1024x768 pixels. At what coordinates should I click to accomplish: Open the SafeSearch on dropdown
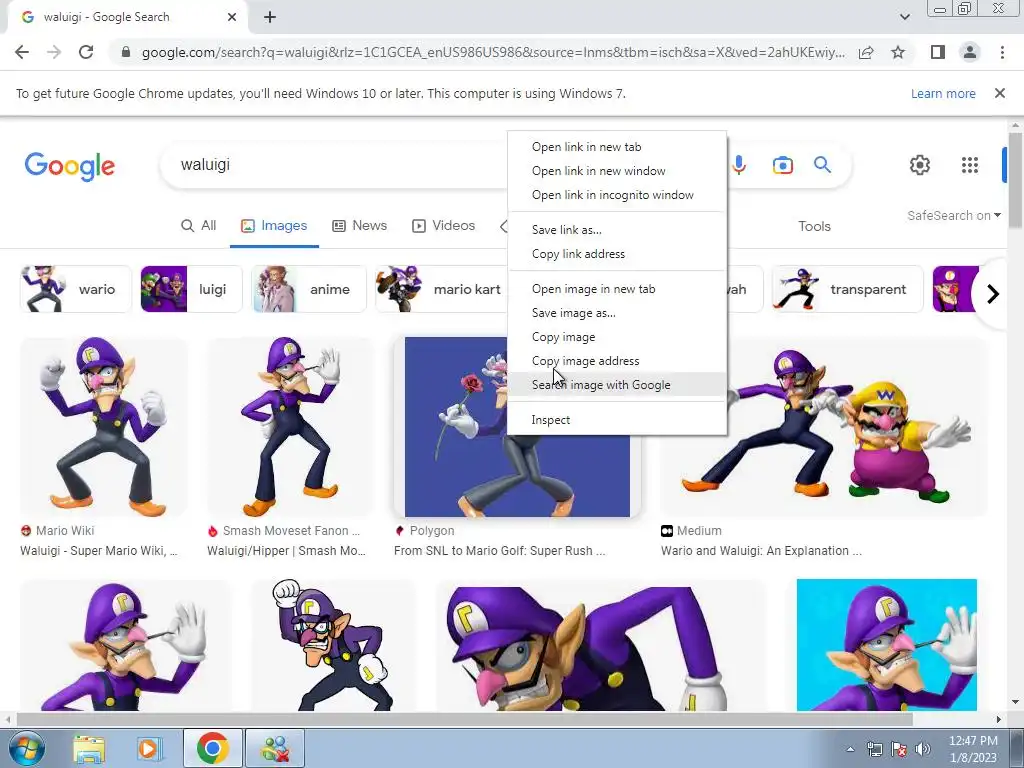953,216
